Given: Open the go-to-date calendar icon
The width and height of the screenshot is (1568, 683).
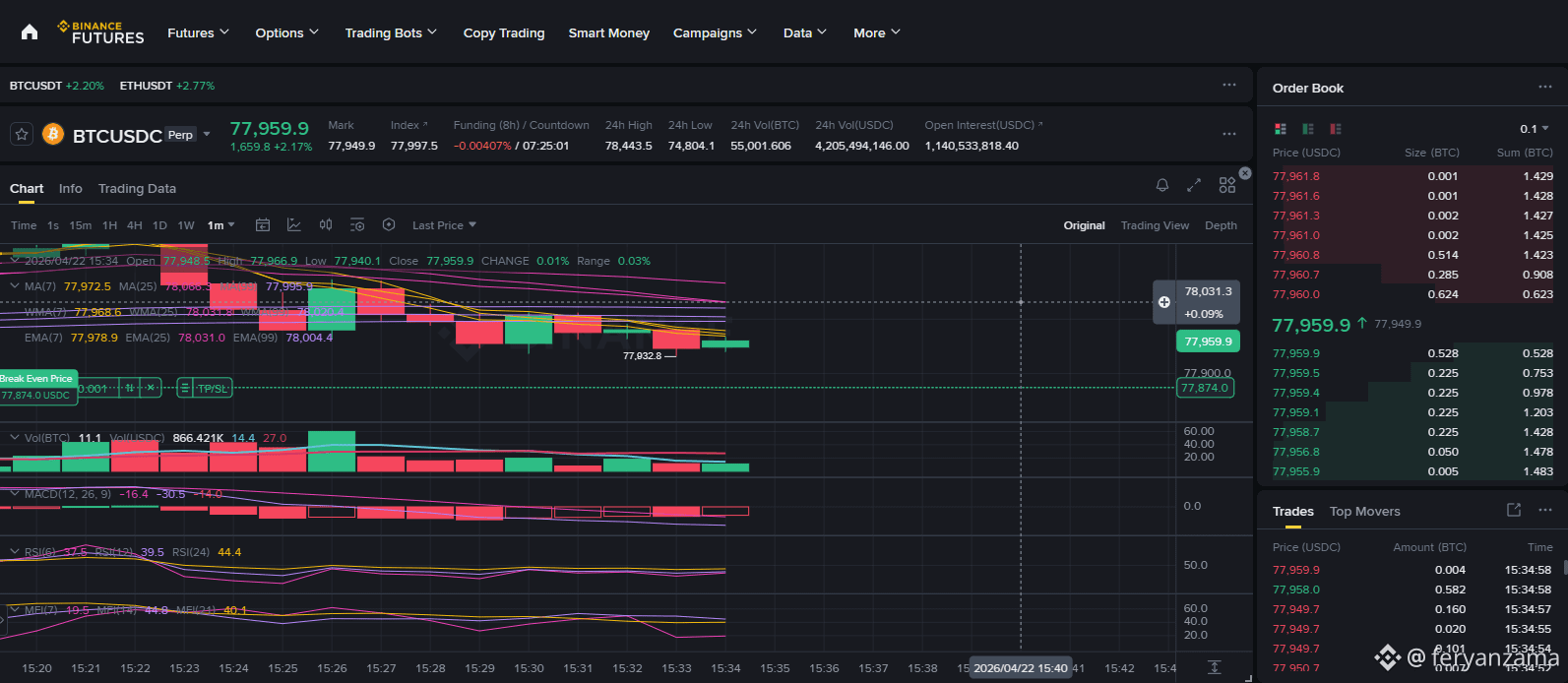Looking at the screenshot, I should coord(263,225).
